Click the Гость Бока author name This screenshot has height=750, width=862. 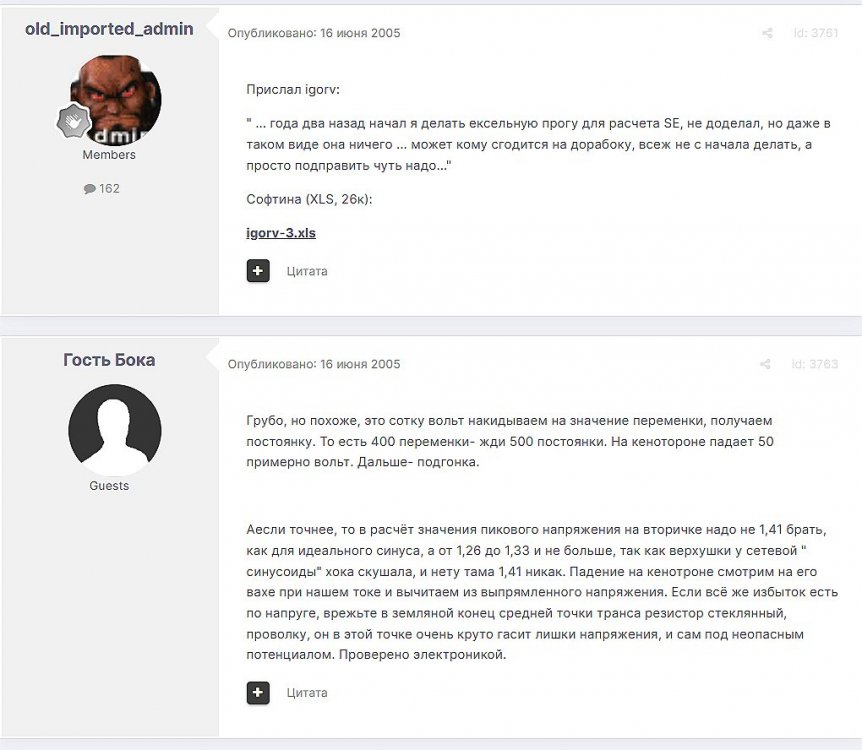pos(109,360)
